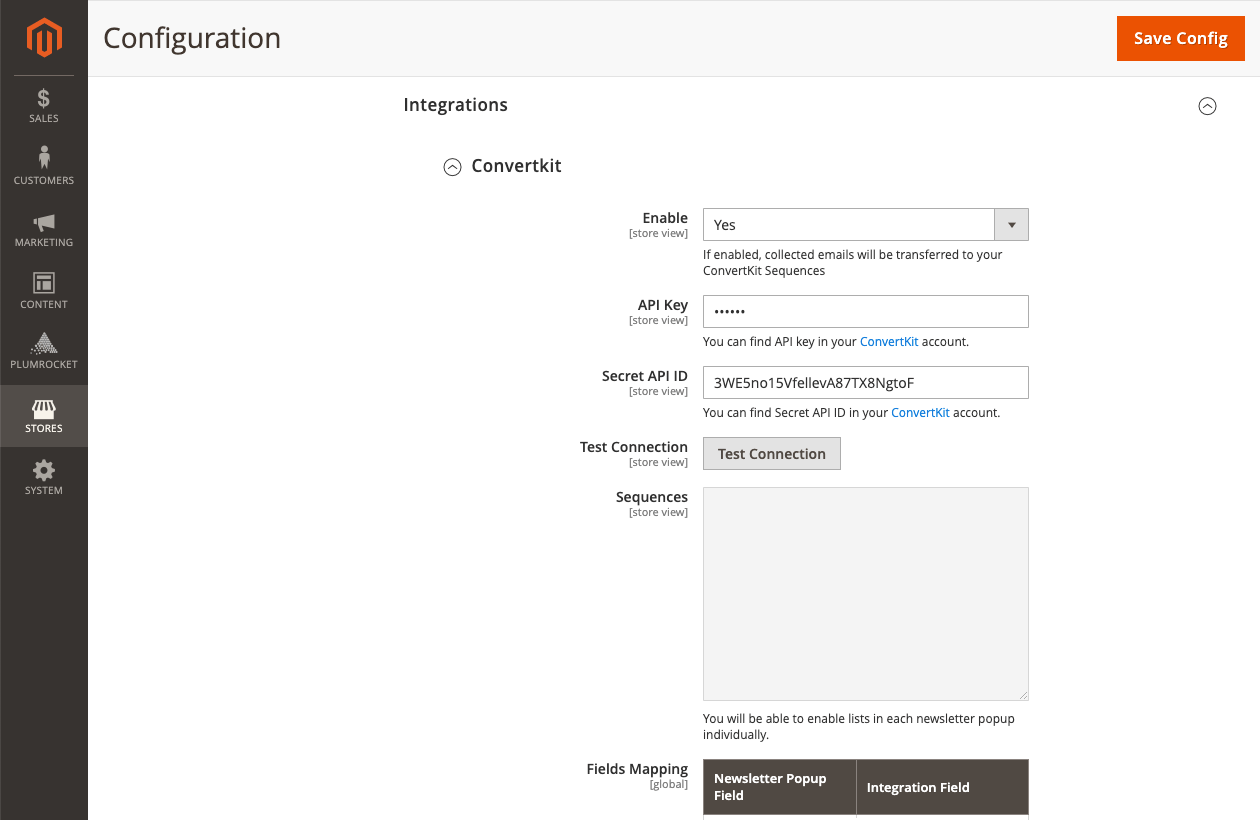Open the ConvertKit link under API Key
The width and height of the screenshot is (1260, 820).
(889, 341)
